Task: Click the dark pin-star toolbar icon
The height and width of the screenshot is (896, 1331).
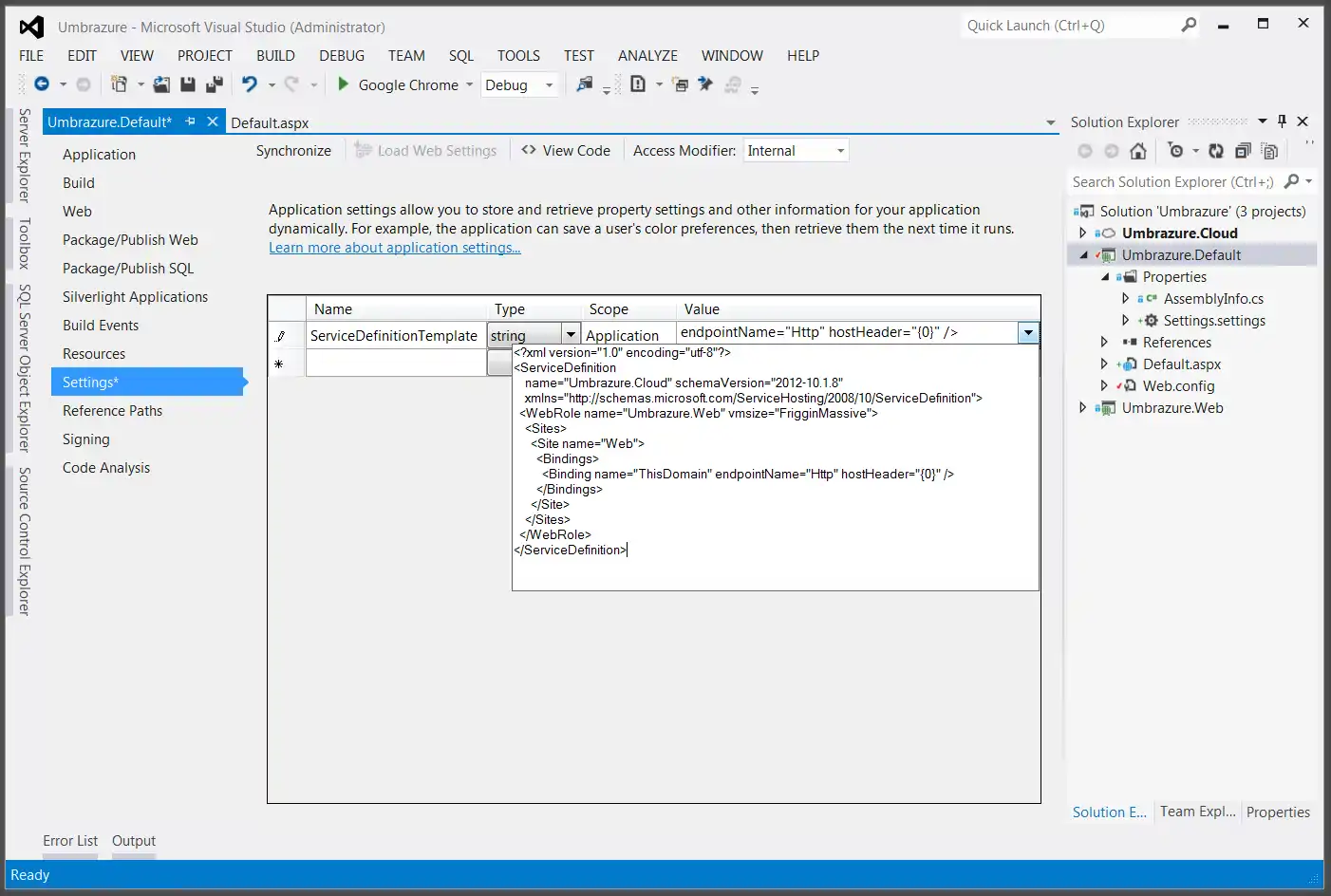Action: [x=705, y=84]
